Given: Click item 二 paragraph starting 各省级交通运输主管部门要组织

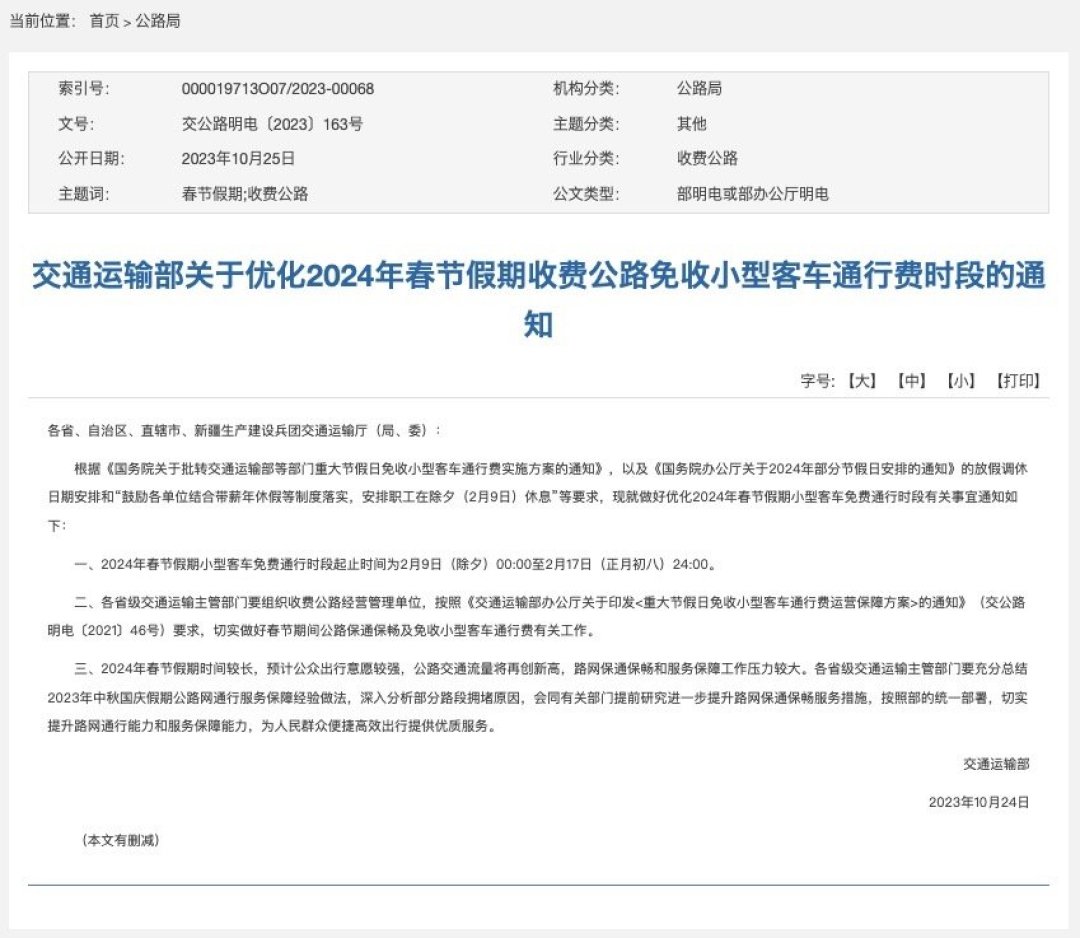Looking at the screenshot, I should click(537, 616).
